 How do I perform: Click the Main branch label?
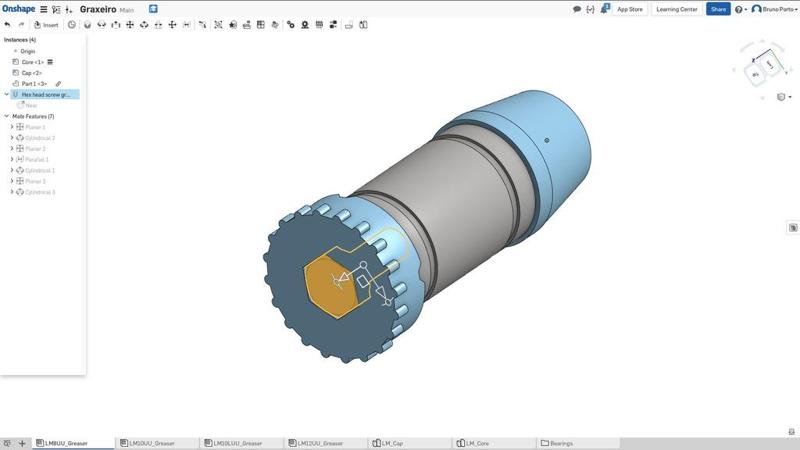(x=127, y=10)
